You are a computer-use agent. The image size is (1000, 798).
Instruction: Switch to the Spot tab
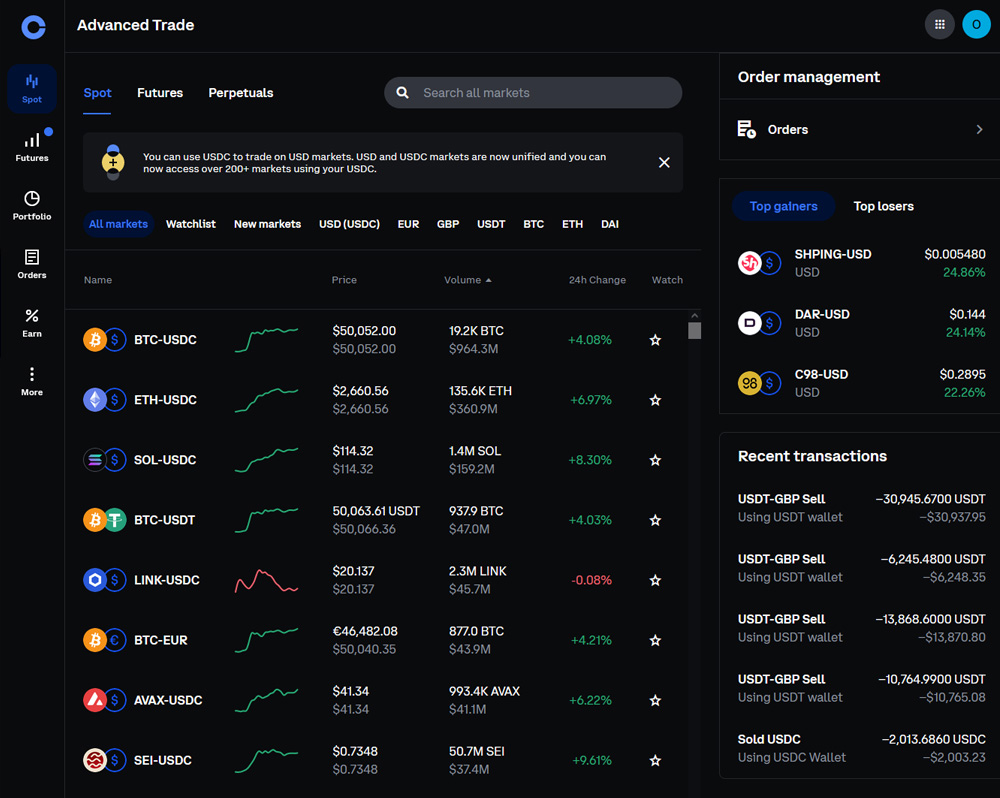[x=97, y=93]
